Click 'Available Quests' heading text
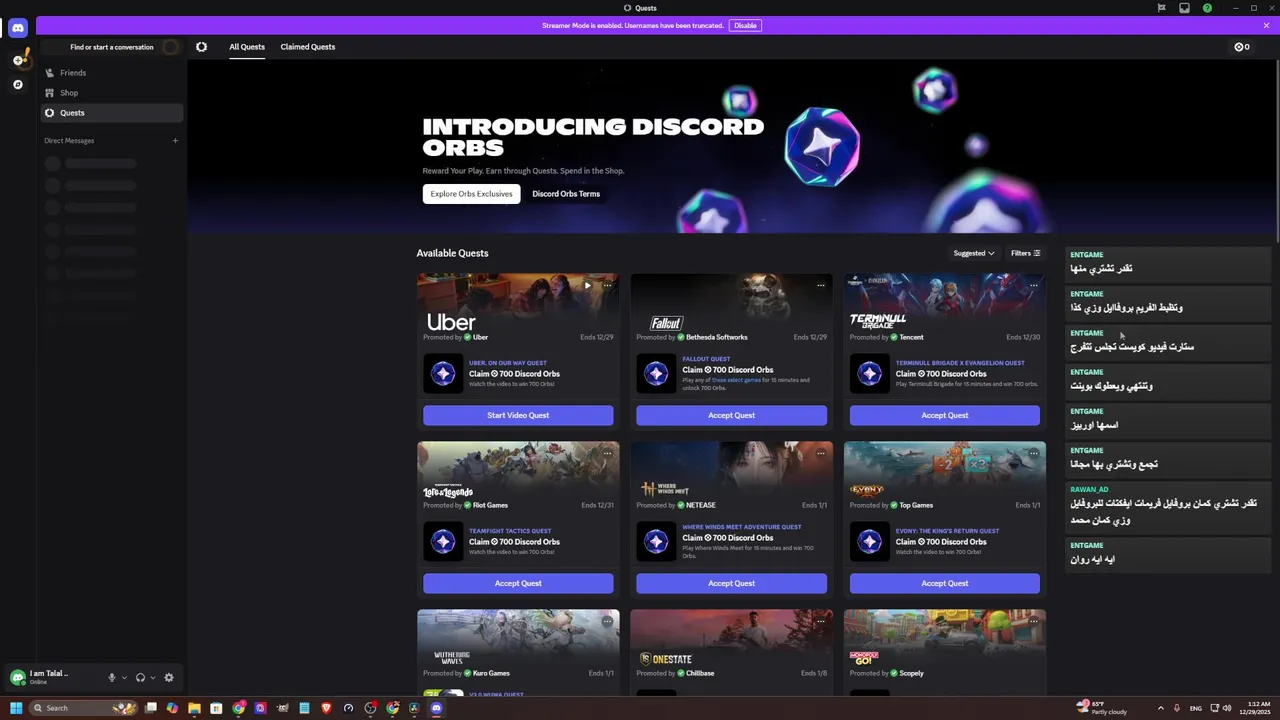 pos(452,253)
